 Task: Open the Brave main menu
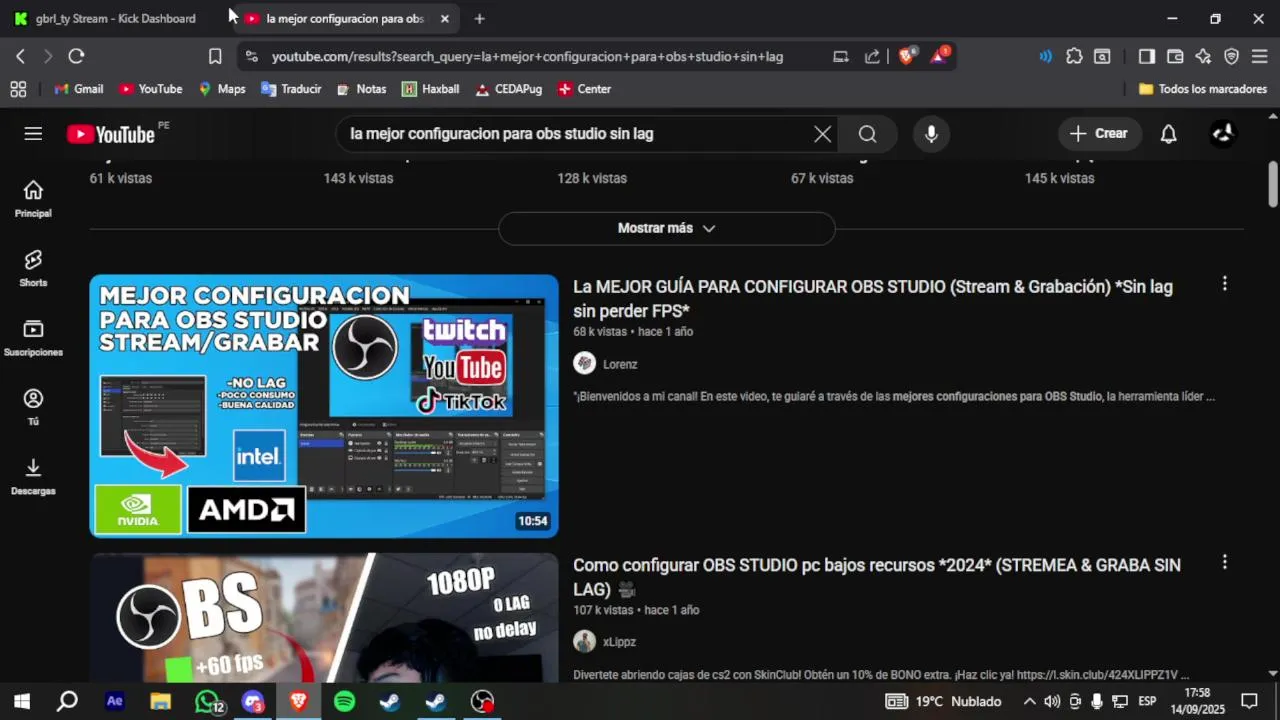pyautogui.click(x=1259, y=56)
